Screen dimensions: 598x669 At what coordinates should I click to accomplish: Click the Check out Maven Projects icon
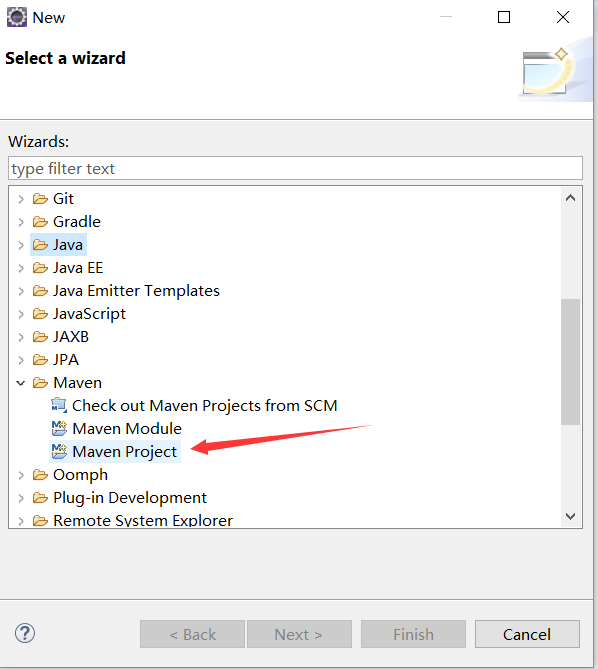59,405
